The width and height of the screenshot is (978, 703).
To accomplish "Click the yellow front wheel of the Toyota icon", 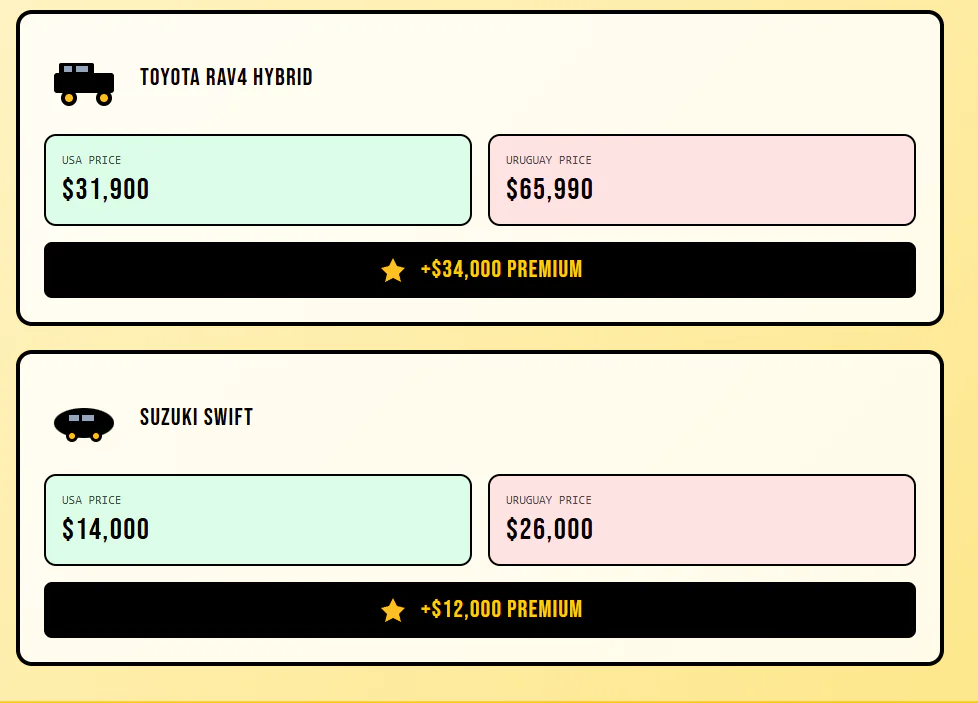I will coord(103,98).
